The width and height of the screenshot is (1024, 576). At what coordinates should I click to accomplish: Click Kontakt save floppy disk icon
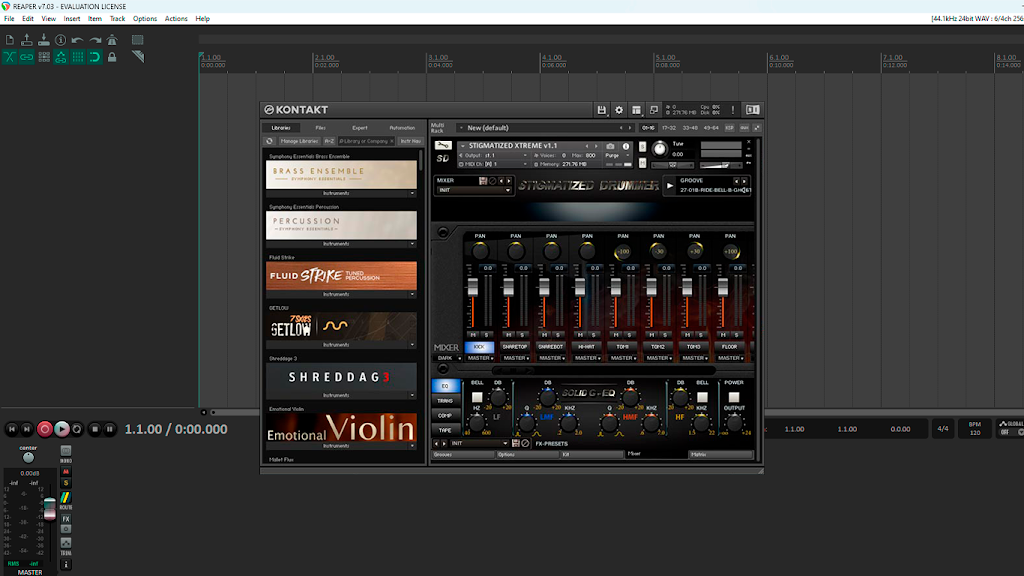point(601,110)
